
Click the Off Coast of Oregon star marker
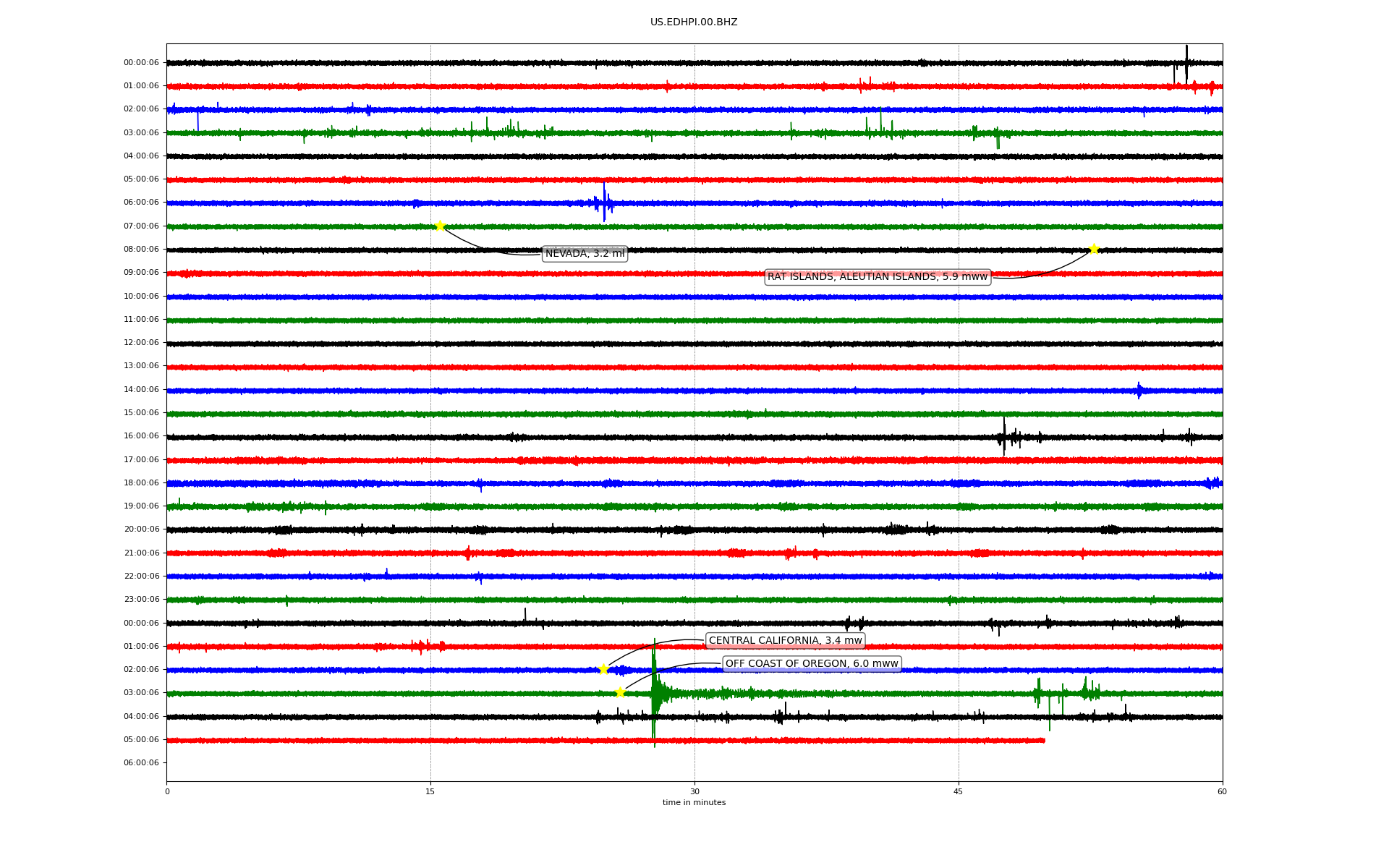pyautogui.click(x=620, y=692)
